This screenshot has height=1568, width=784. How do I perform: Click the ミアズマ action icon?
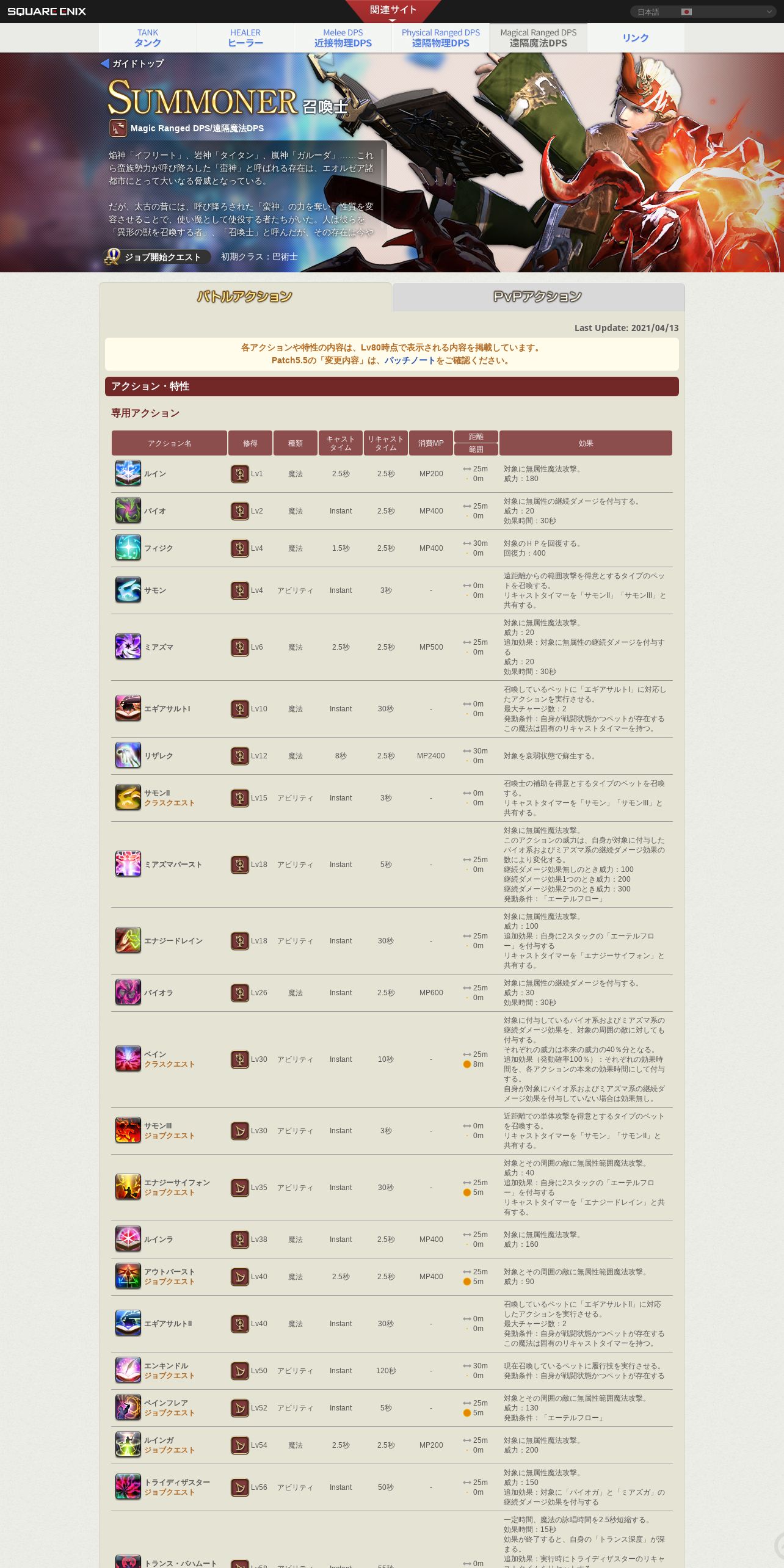click(x=128, y=647)
